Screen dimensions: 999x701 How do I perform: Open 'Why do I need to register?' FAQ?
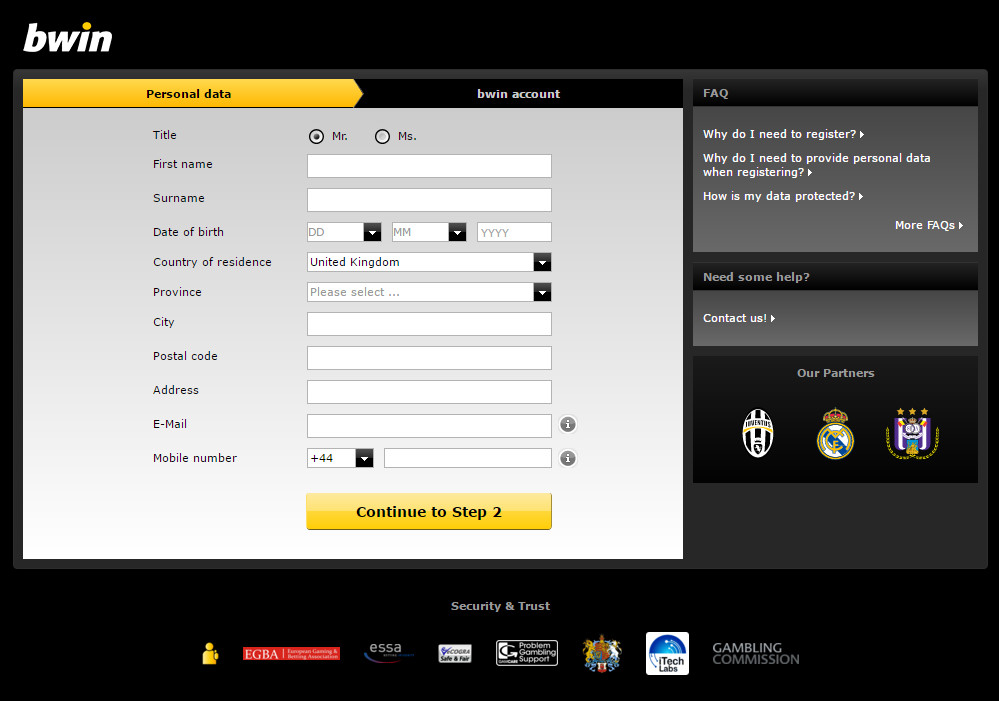point(783,134)
